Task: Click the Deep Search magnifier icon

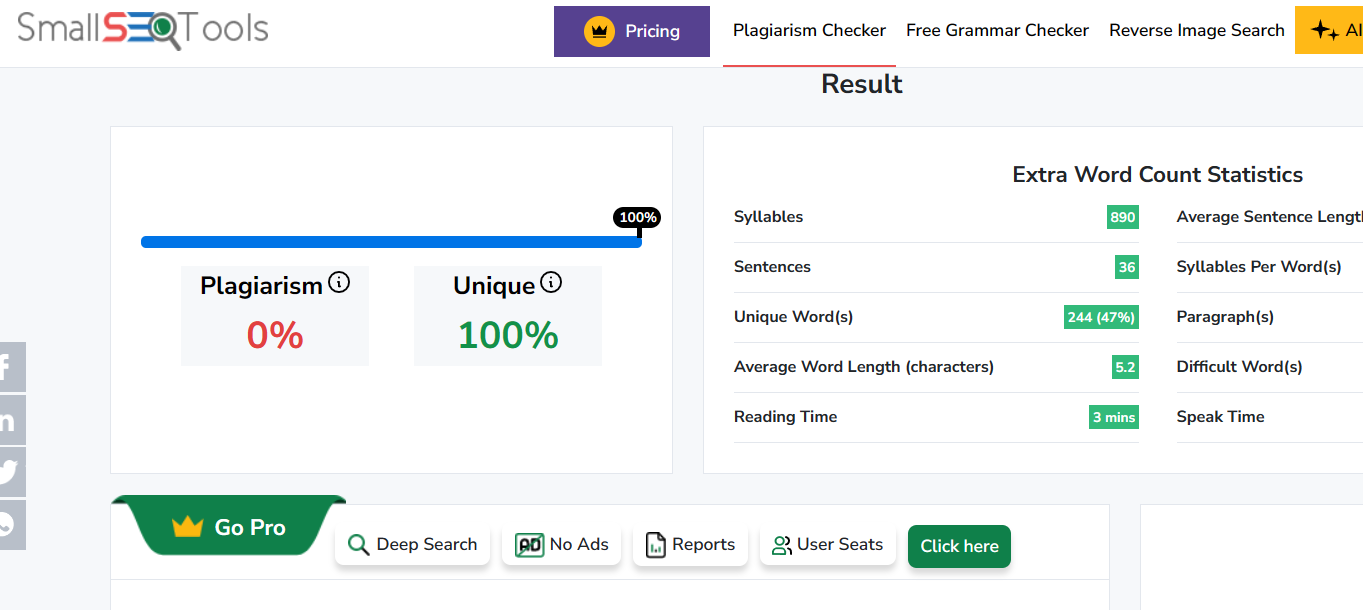Action: pos(358,545)
